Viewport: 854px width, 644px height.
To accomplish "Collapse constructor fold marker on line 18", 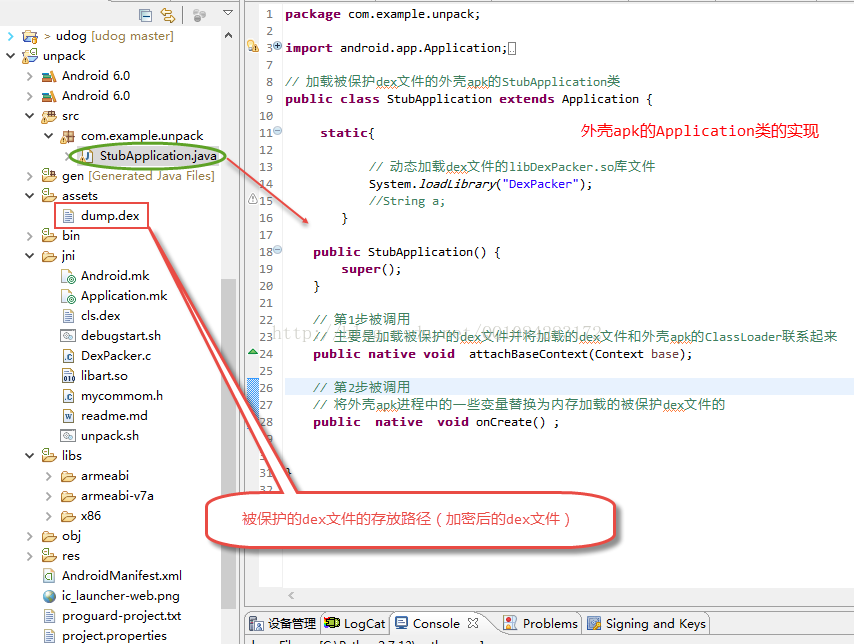I will click(x=277, y=250).
